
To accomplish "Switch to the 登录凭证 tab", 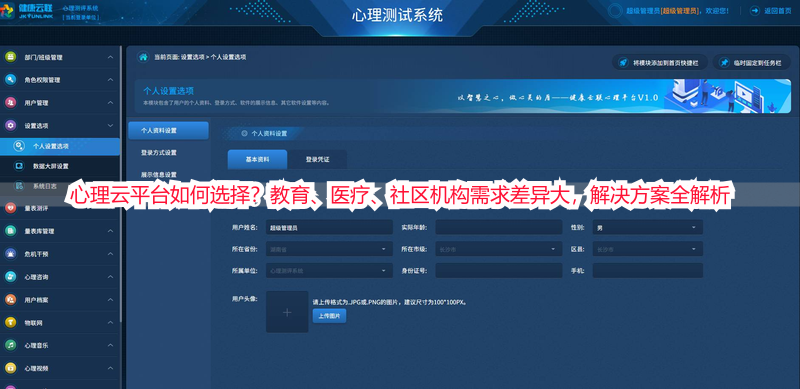I will pyautogui.click(x=317, y=159).
